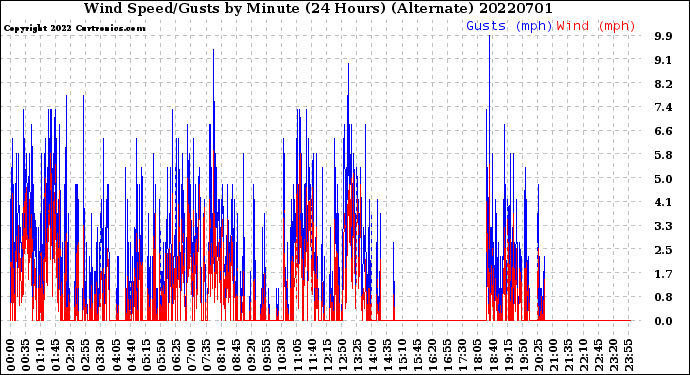Click the 04:40 time label
The height and width of the screenshot is (375, 690).
click(131, 355)
